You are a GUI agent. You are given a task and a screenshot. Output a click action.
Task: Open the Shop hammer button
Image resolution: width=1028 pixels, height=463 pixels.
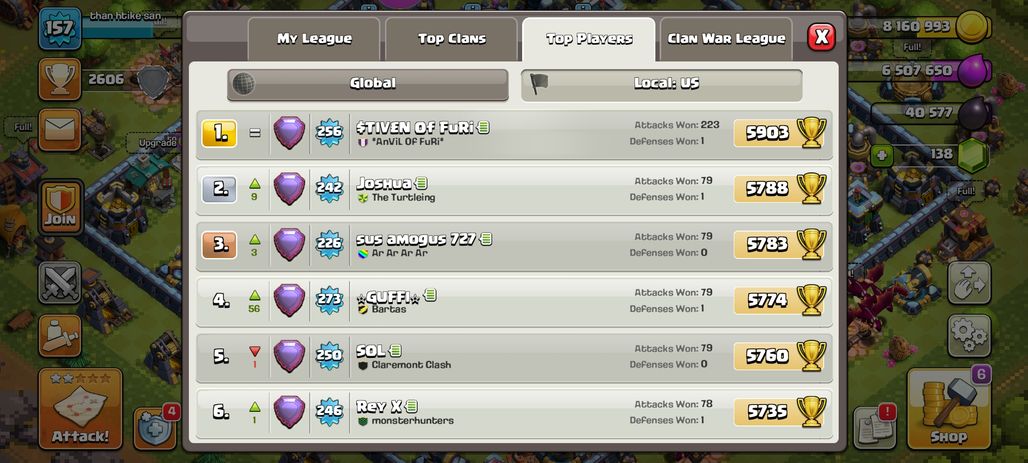coord(949,409)
